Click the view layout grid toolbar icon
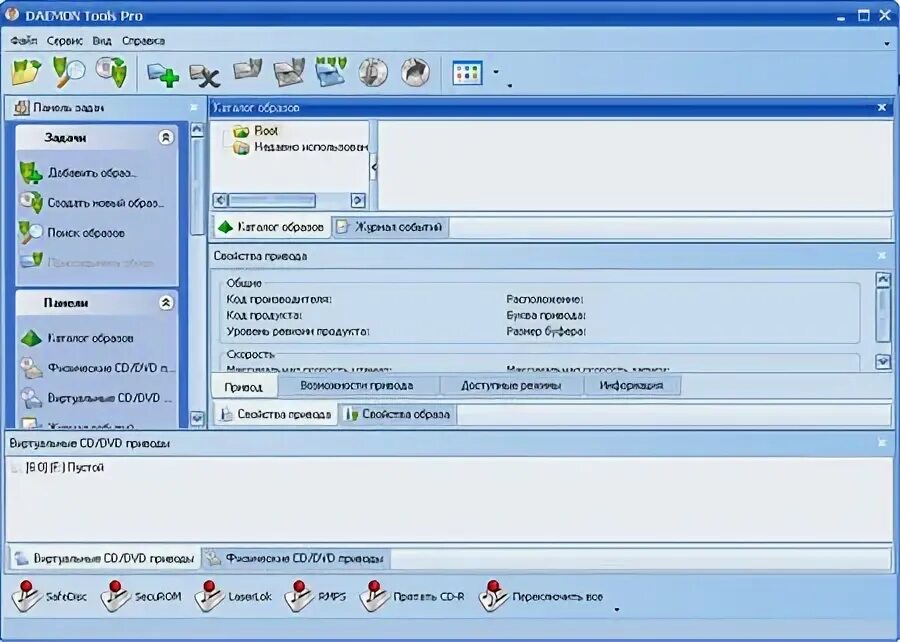The image size is (900, 642). click(467, 73)
